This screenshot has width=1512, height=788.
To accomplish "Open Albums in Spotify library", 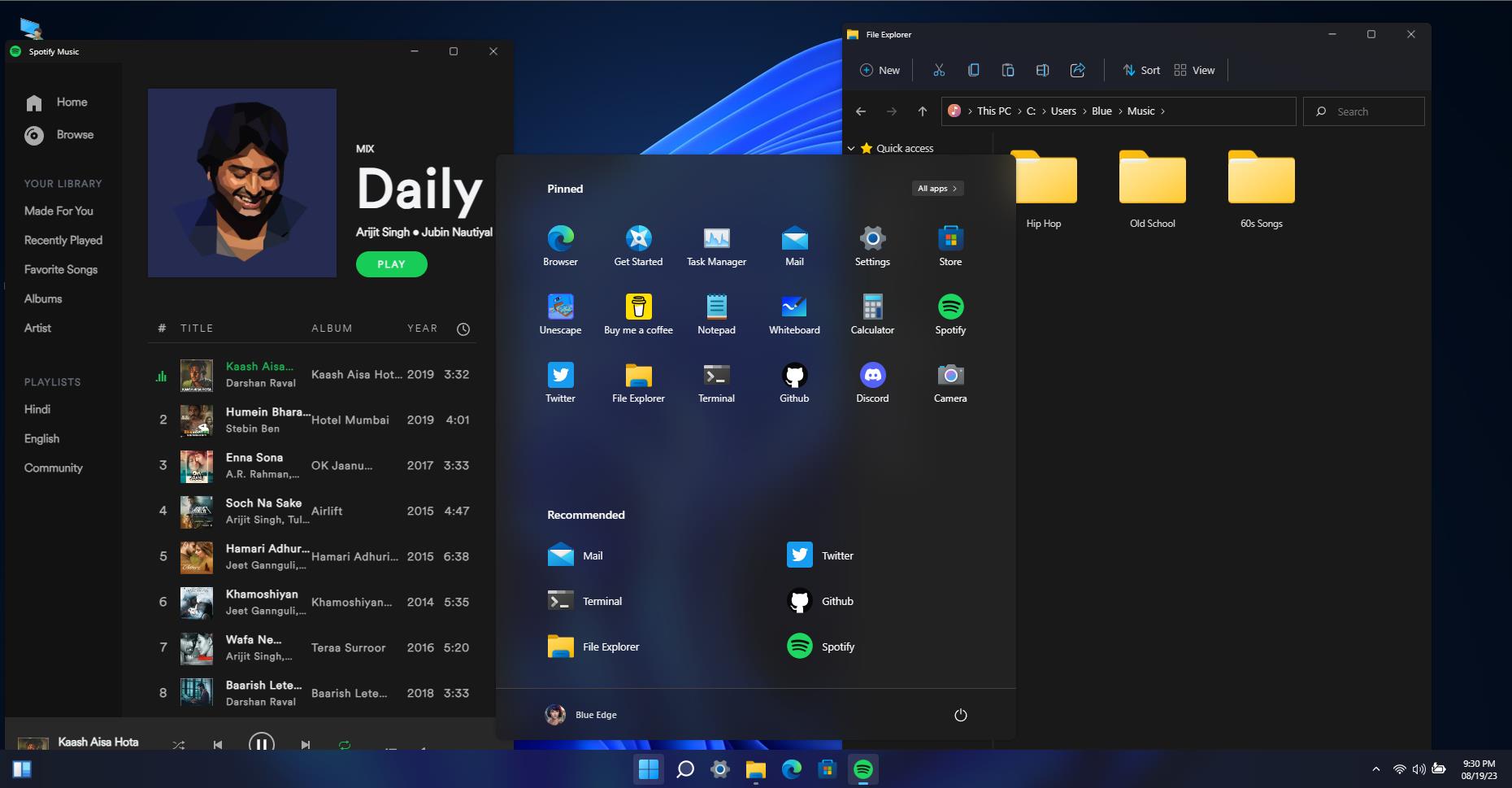I will [43, 298].
